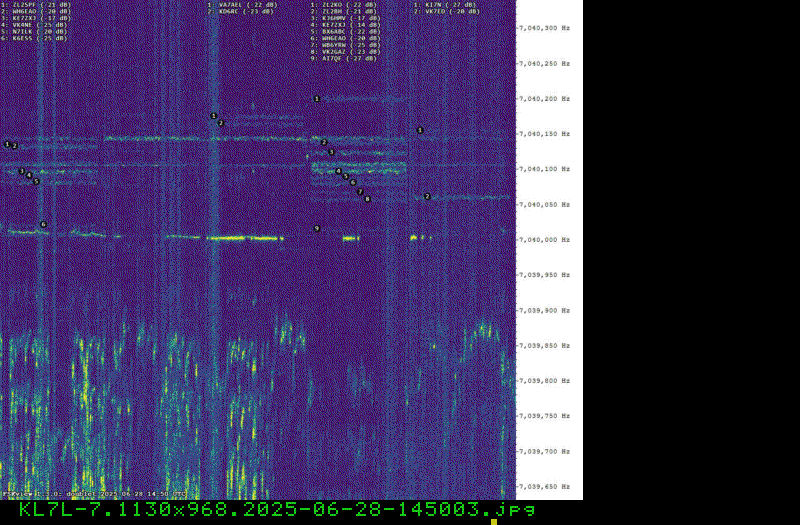
Task: Select the ZL2KO (-22 dB) entry
Action: pos(344,5)
